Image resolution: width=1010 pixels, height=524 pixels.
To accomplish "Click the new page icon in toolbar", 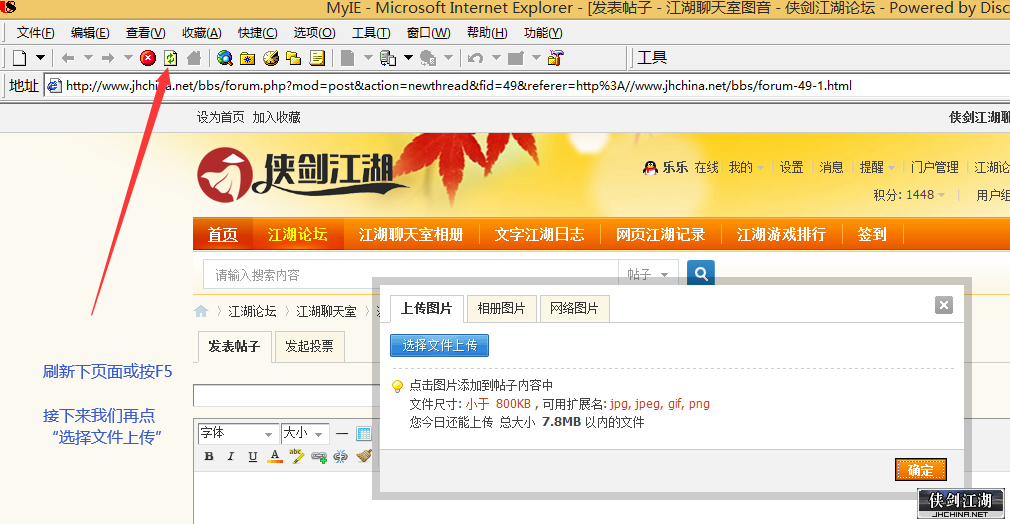I will [x=20, y=58].
